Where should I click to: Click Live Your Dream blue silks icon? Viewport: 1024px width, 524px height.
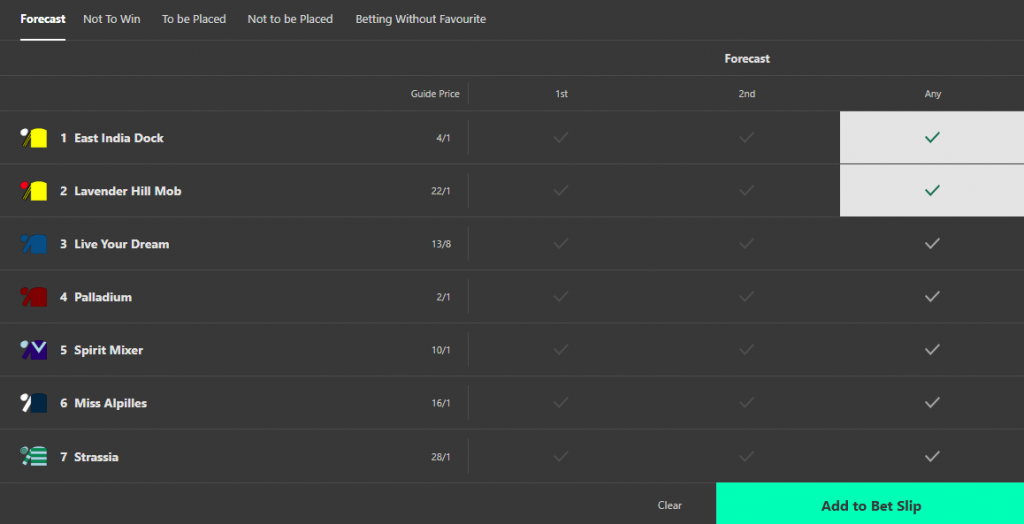pyautogui.click(x=34, y=244)
